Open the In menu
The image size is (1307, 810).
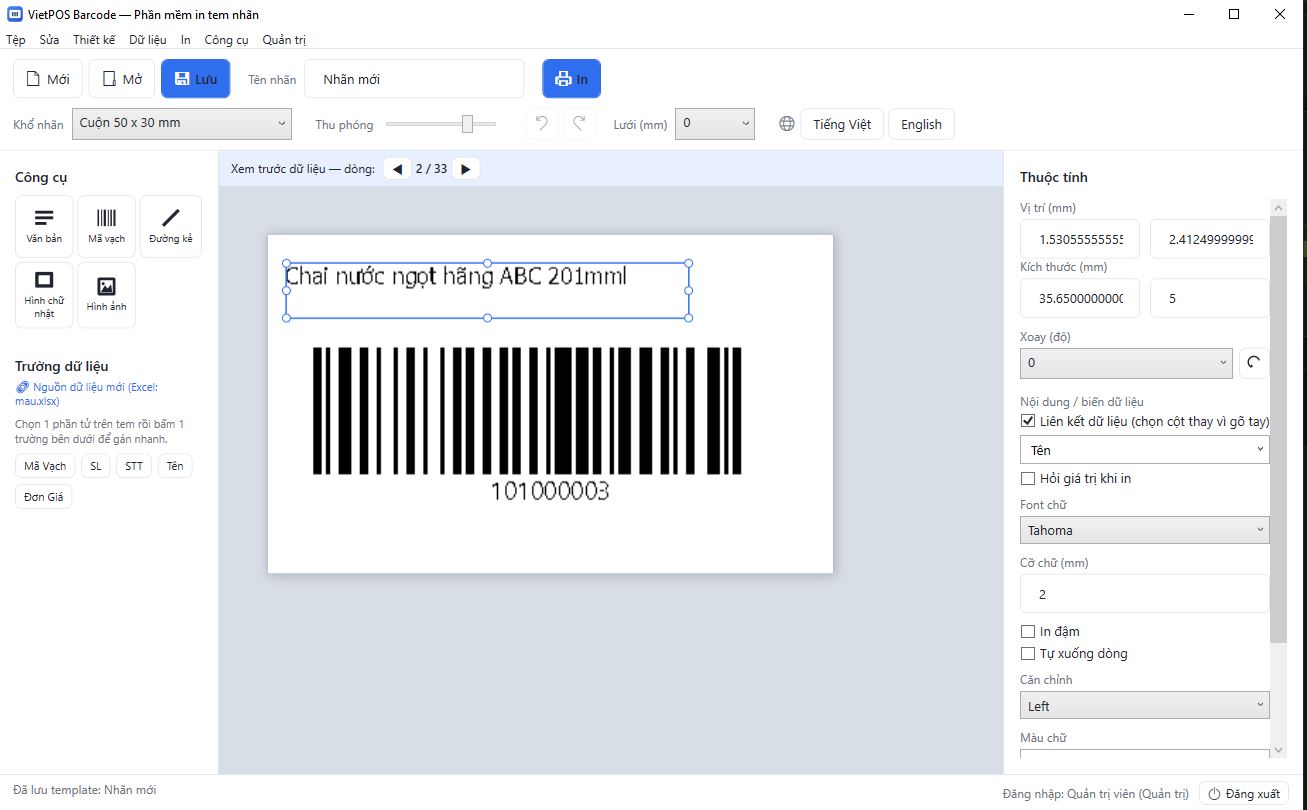pos(186,40)
